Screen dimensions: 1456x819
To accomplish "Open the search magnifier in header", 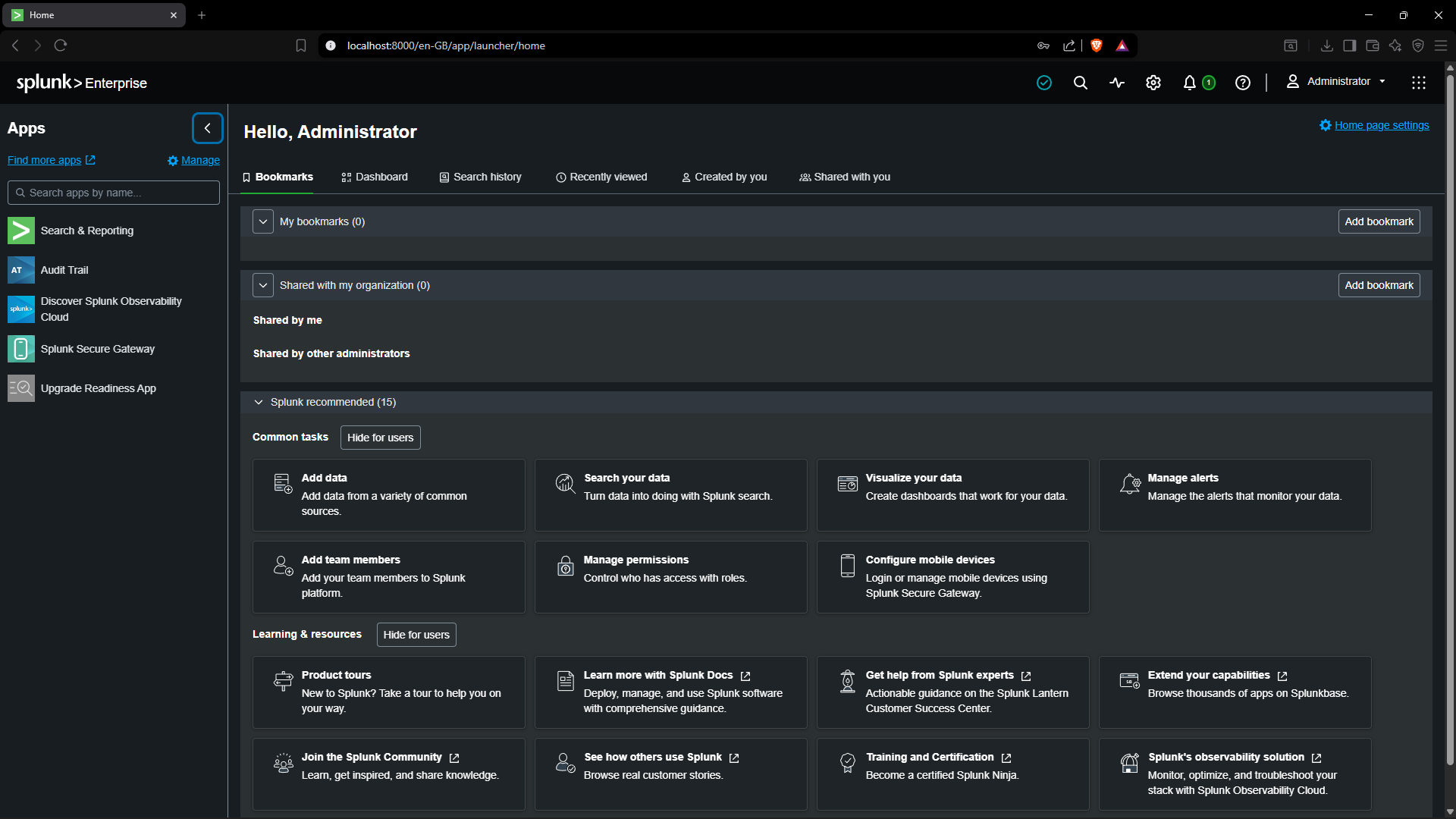I will (x=1081, y=83).
